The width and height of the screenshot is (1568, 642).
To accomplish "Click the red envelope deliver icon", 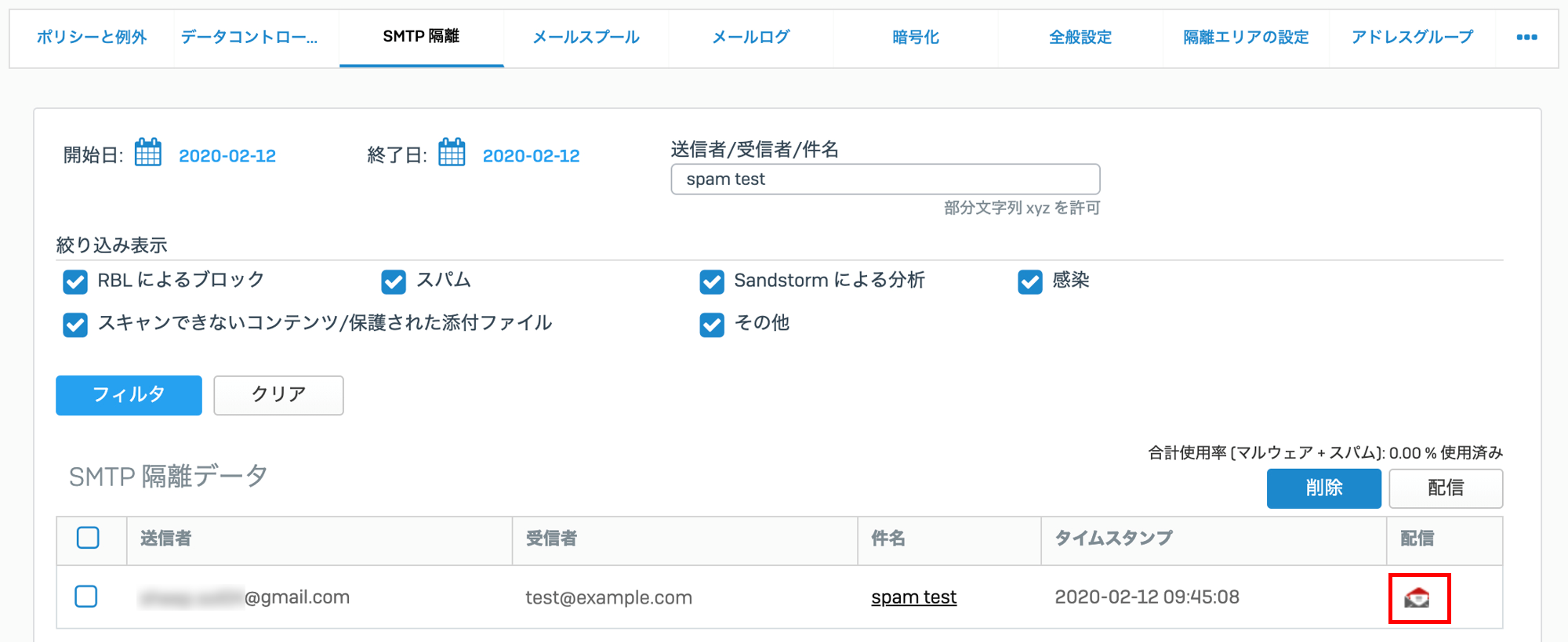I will pos(1417,598).
